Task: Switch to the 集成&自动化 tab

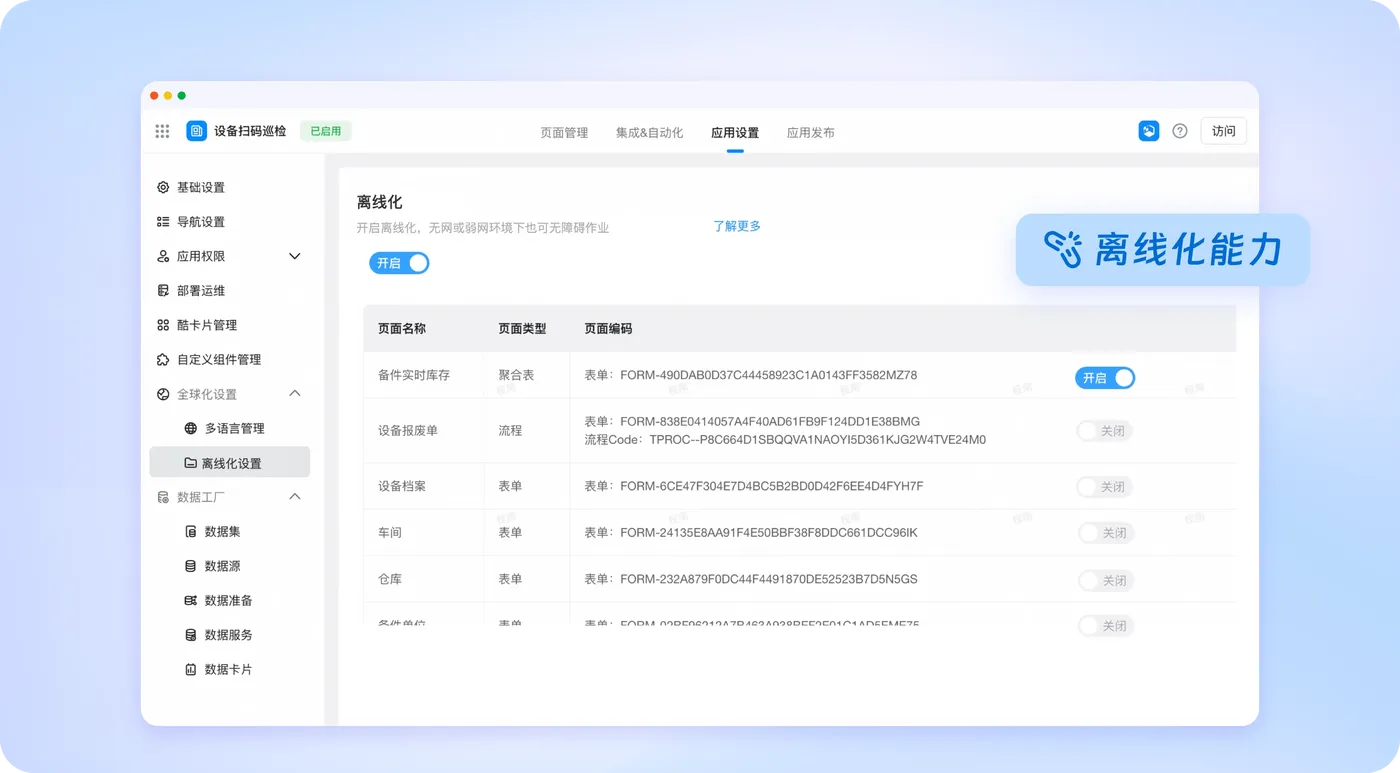Action: coord(650,132)
